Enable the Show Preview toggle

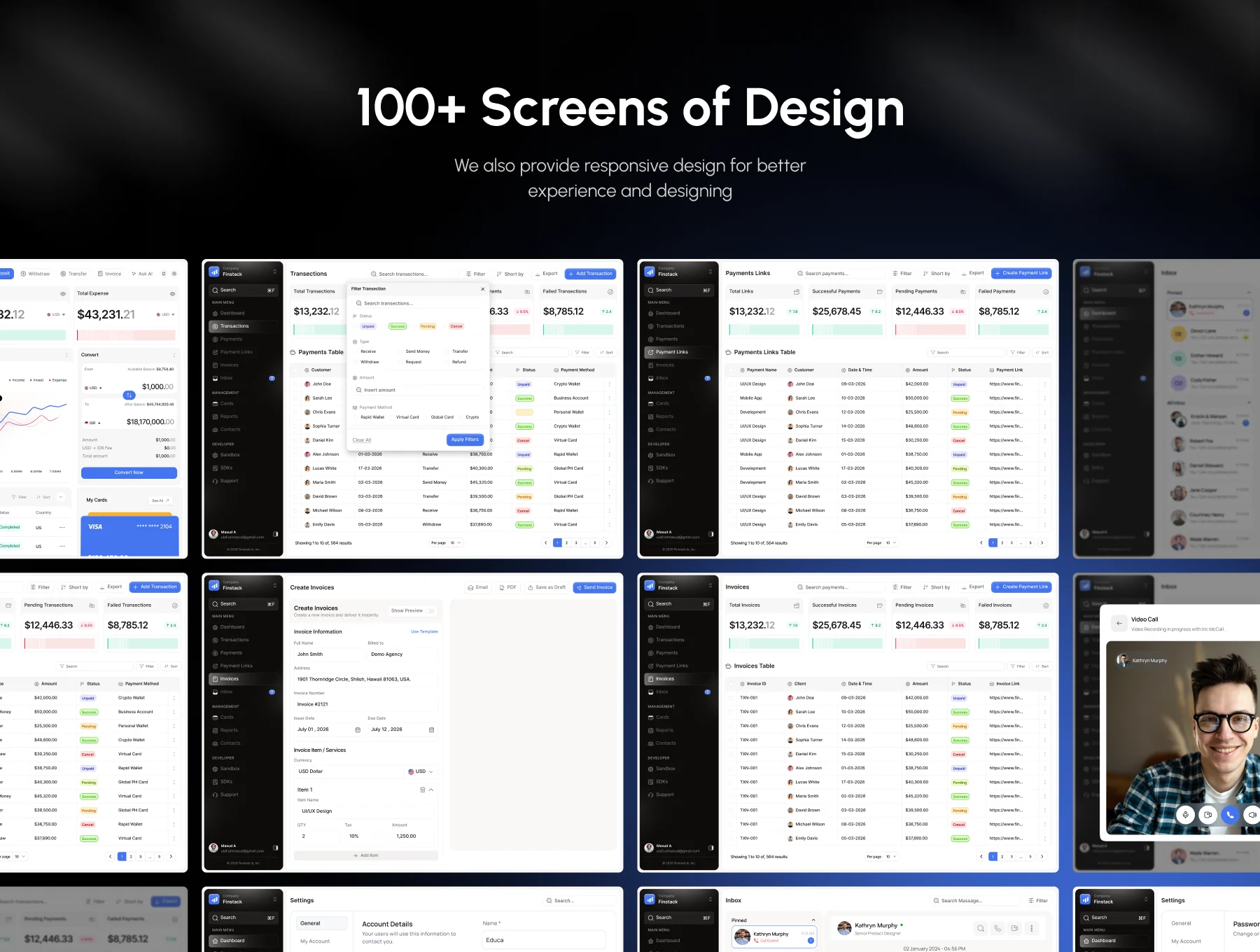click(431, 611)
